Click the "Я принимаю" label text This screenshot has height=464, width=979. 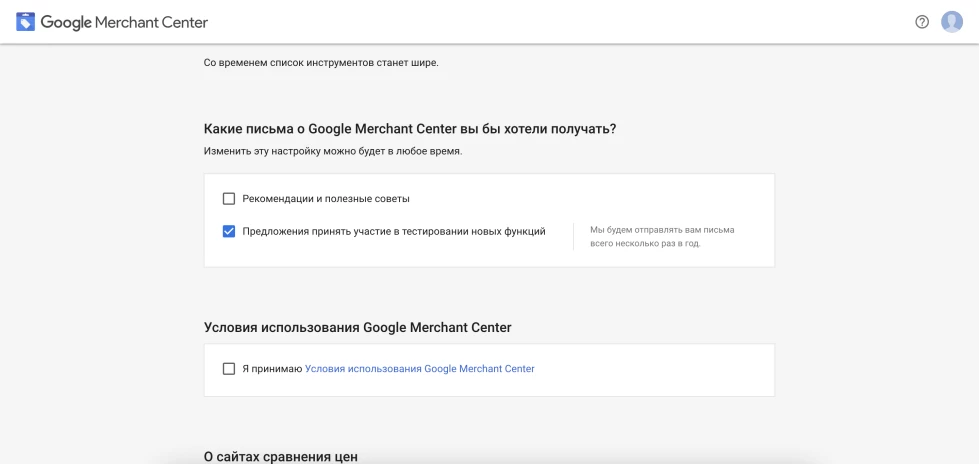click(272, 369)
